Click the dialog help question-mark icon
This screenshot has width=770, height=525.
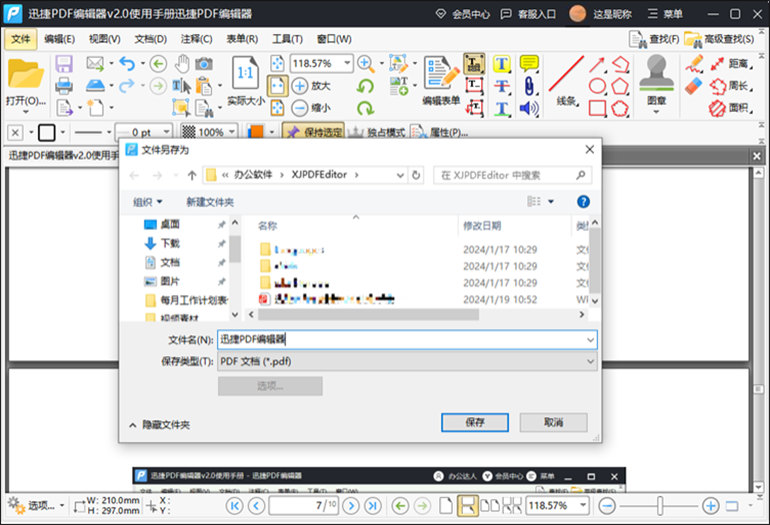[x=583, y=201]
